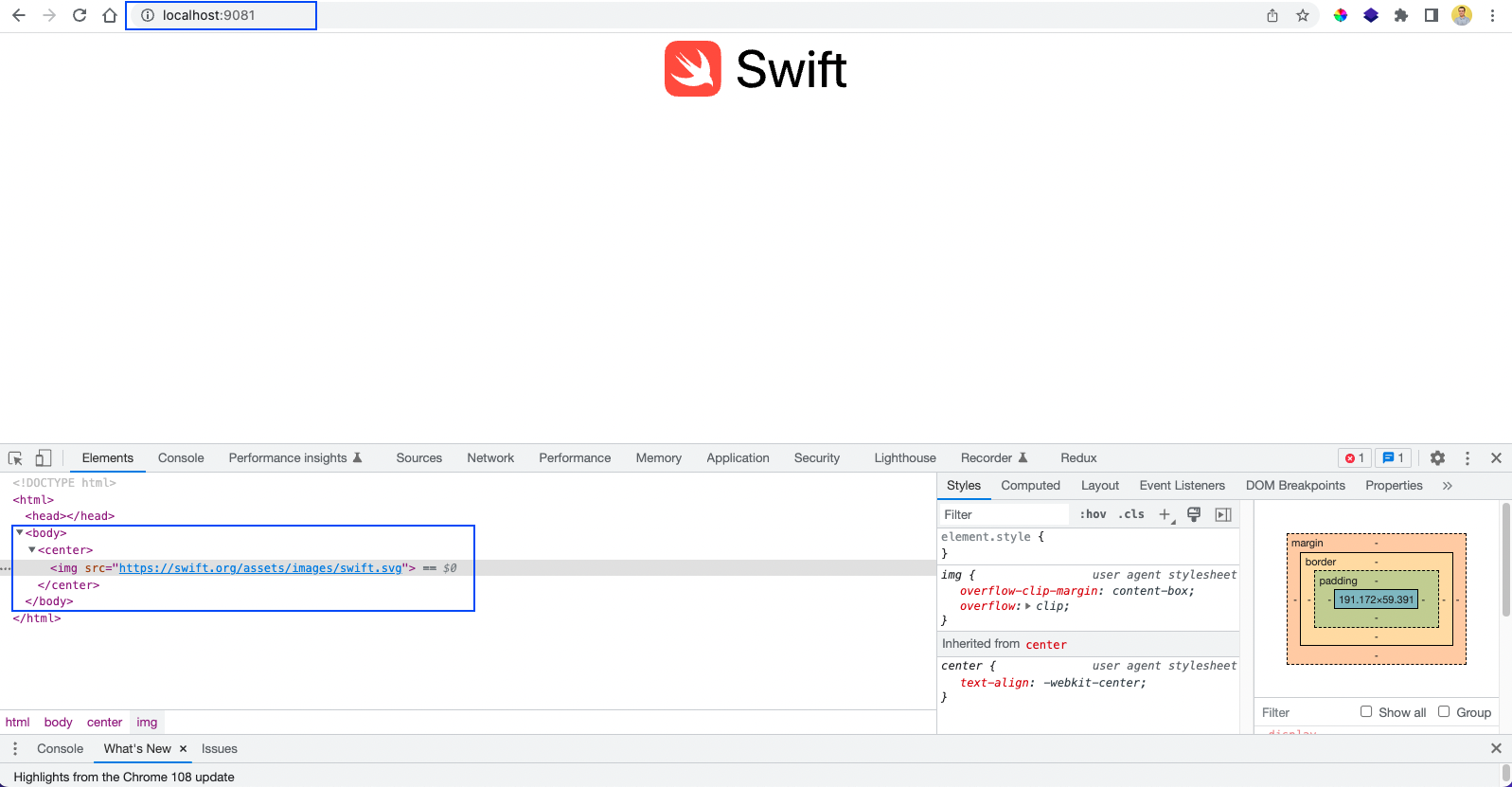This screenshot has height=787, width=1512.
Task: Open the Extensions puzzle icon
Action: point(1401,15)
